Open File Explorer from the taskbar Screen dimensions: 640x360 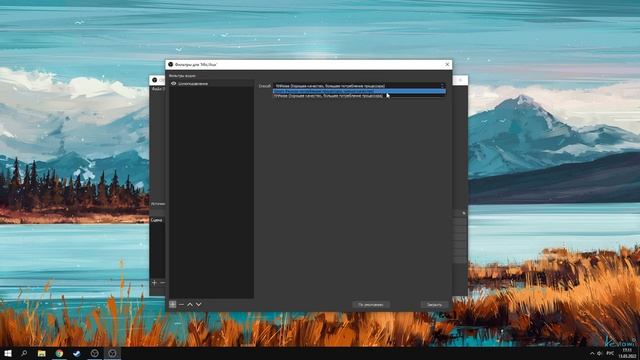[x=42, y=353]
